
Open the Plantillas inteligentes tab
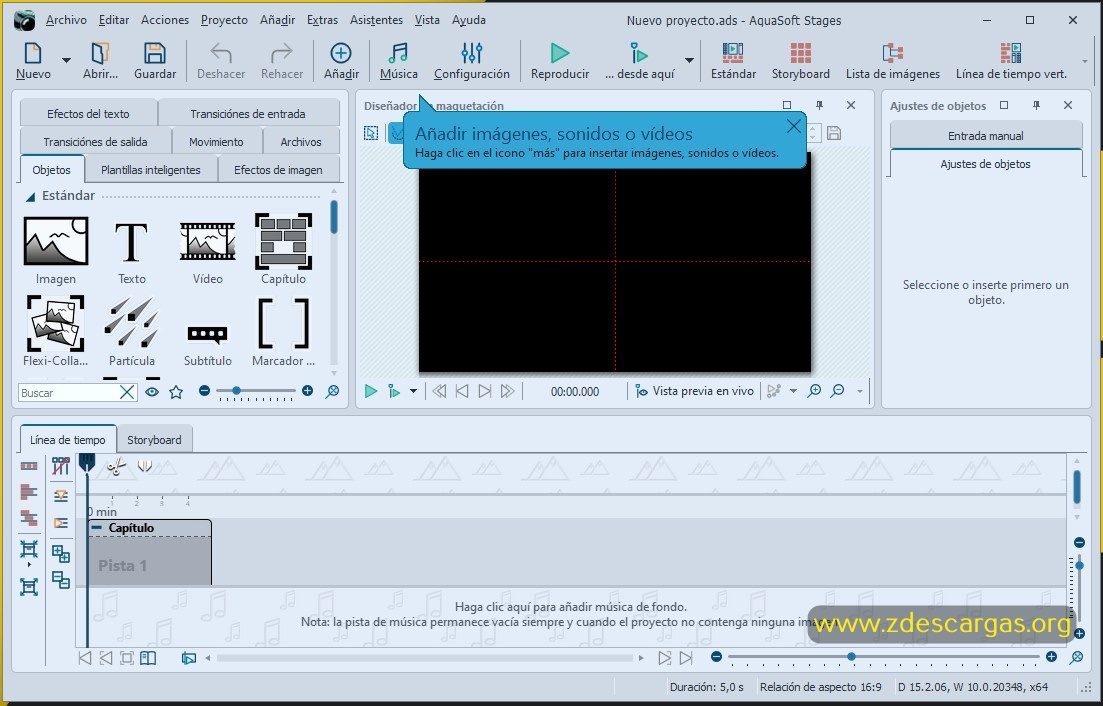point(151,169)
